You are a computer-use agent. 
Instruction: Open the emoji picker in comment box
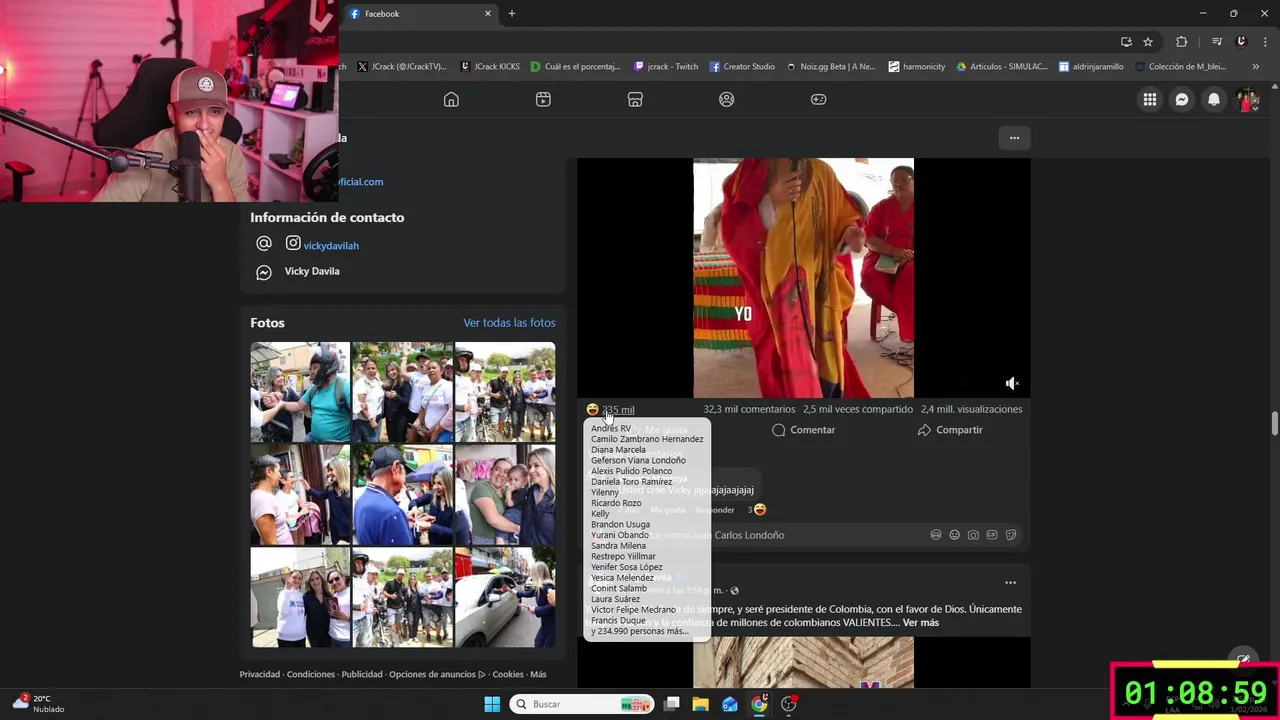tap(955, 535)
